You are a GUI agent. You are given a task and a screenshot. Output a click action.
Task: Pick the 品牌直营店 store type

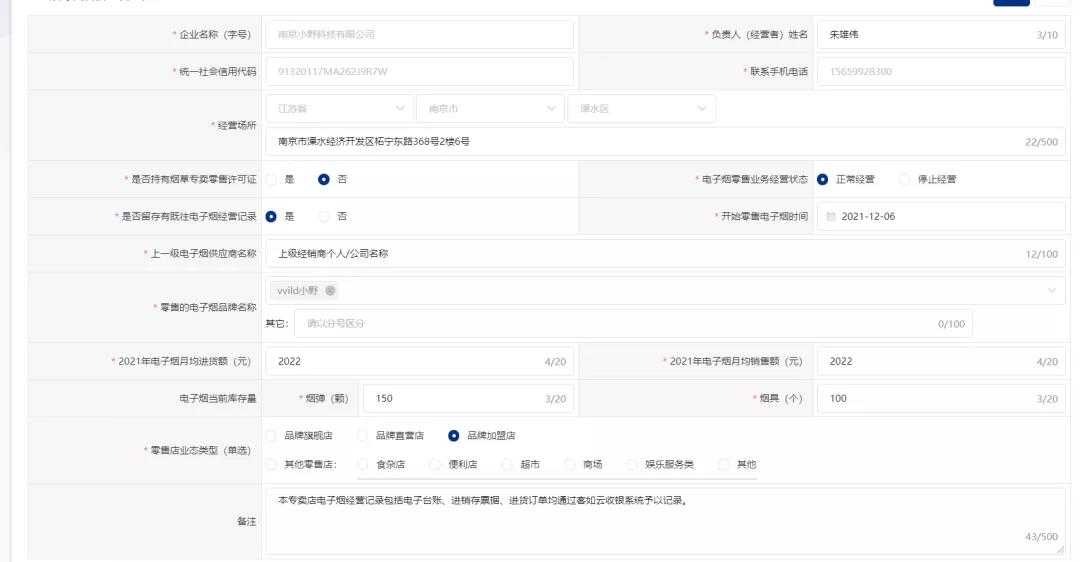pyautogui.click(x=362, y=435)
